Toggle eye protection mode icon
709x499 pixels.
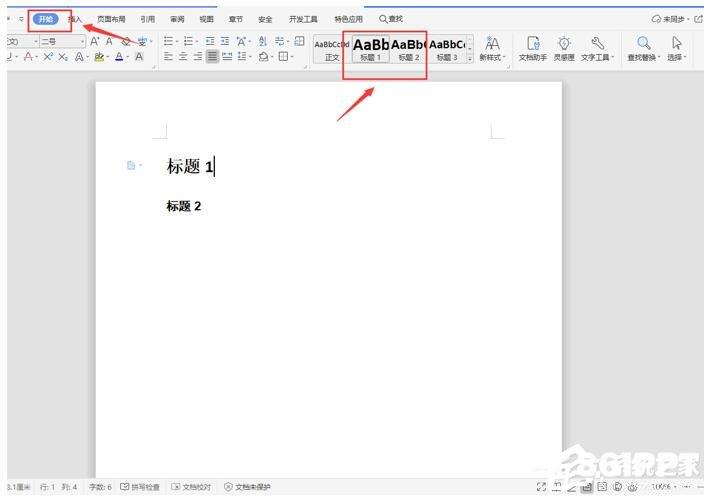[633, 487]
